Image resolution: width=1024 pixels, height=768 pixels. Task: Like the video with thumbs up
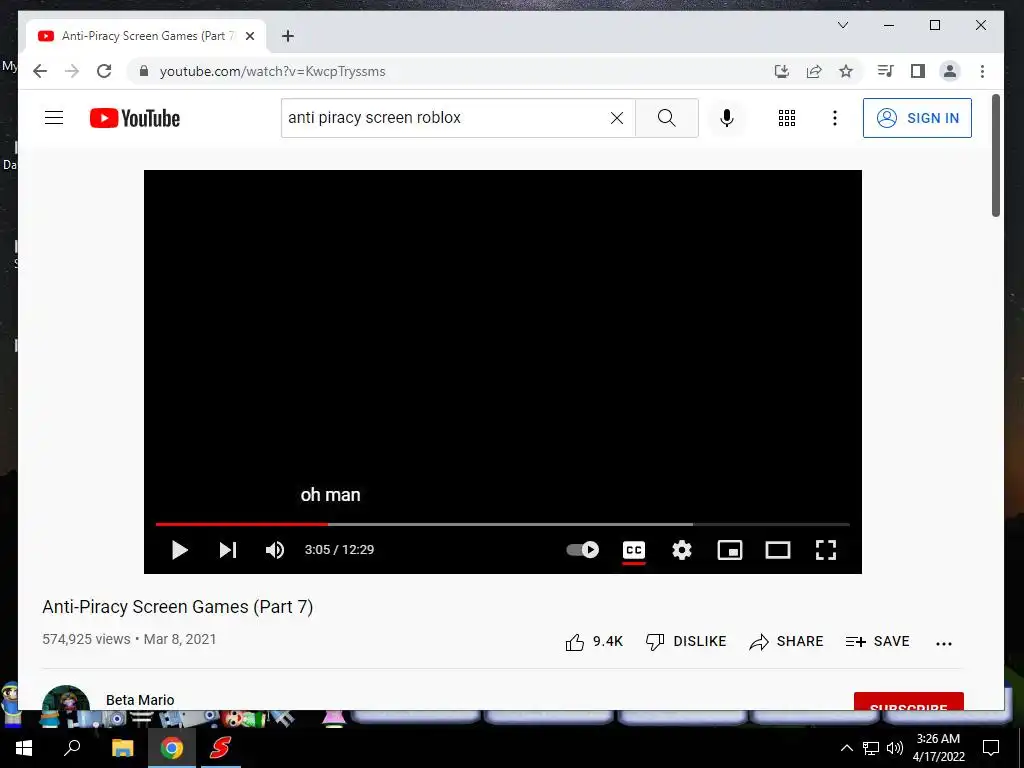[x=594, y=642]
